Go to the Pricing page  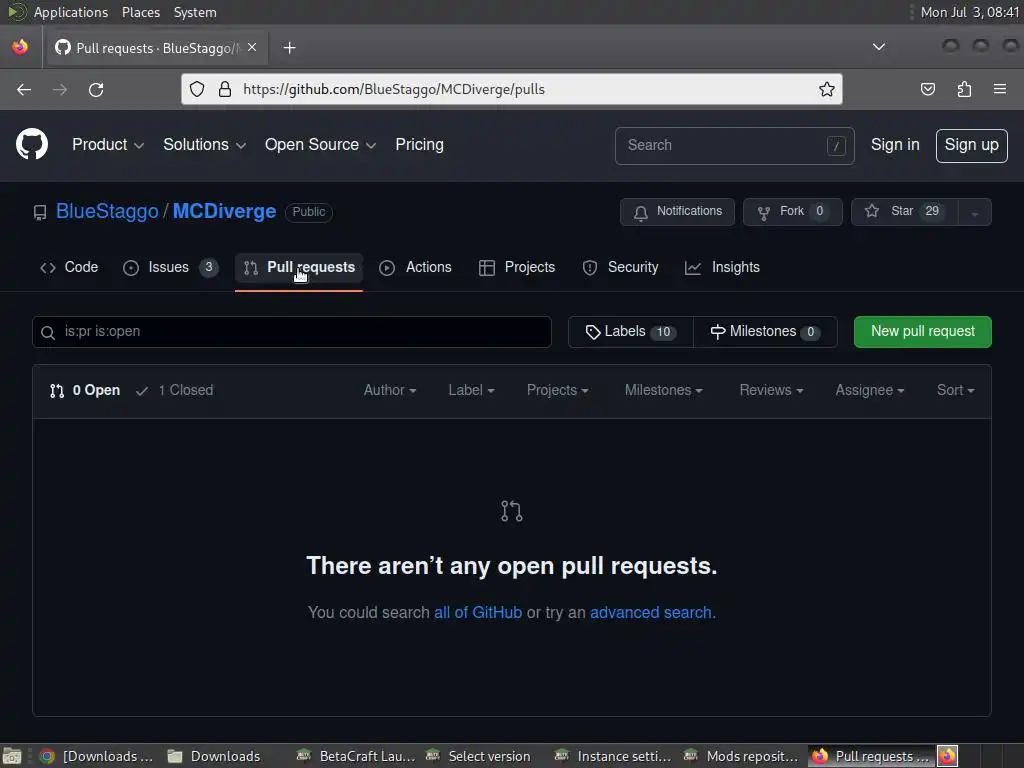click(x=419, y=145)
